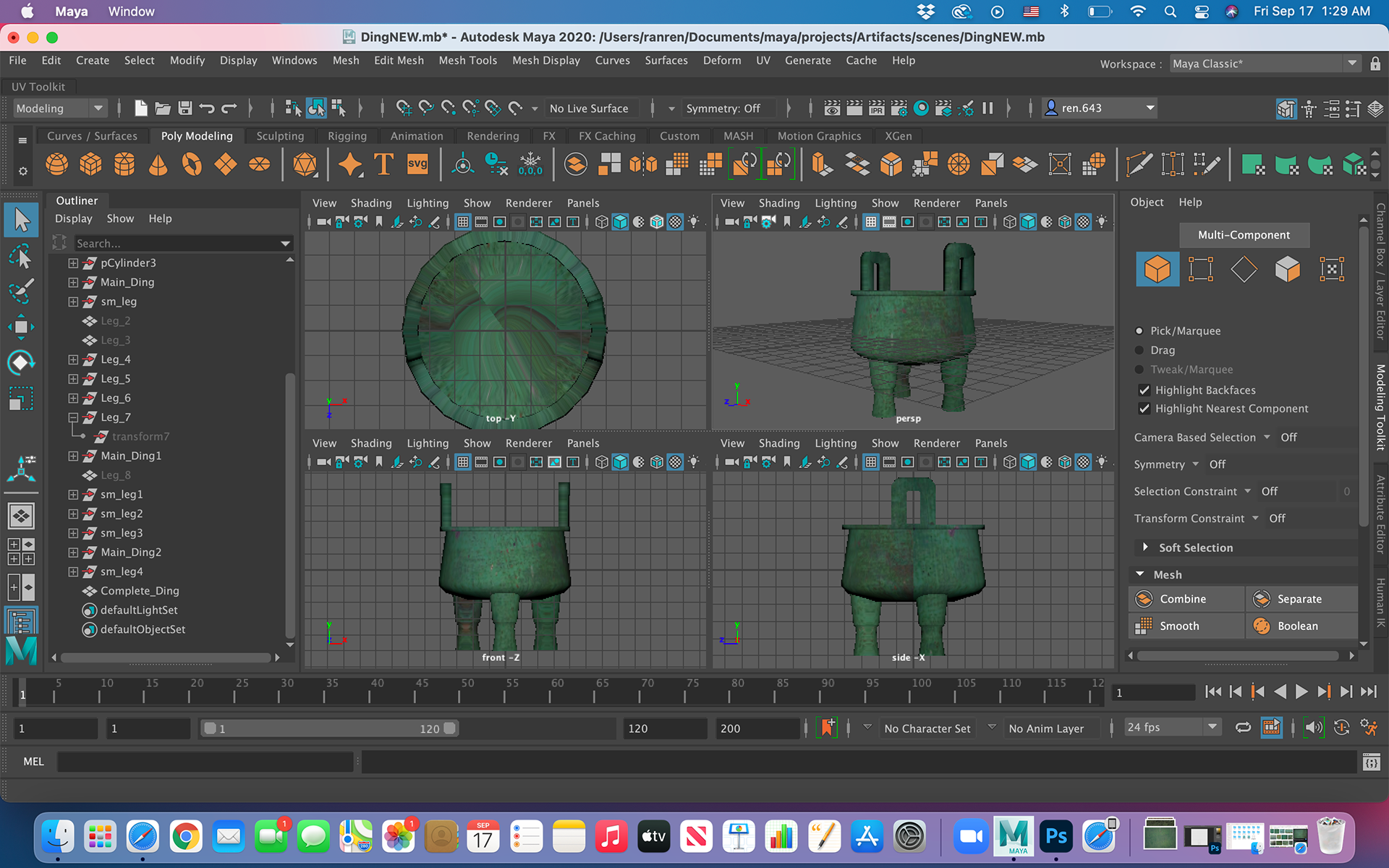Click the redo arrow in status line

click(229, 109)
